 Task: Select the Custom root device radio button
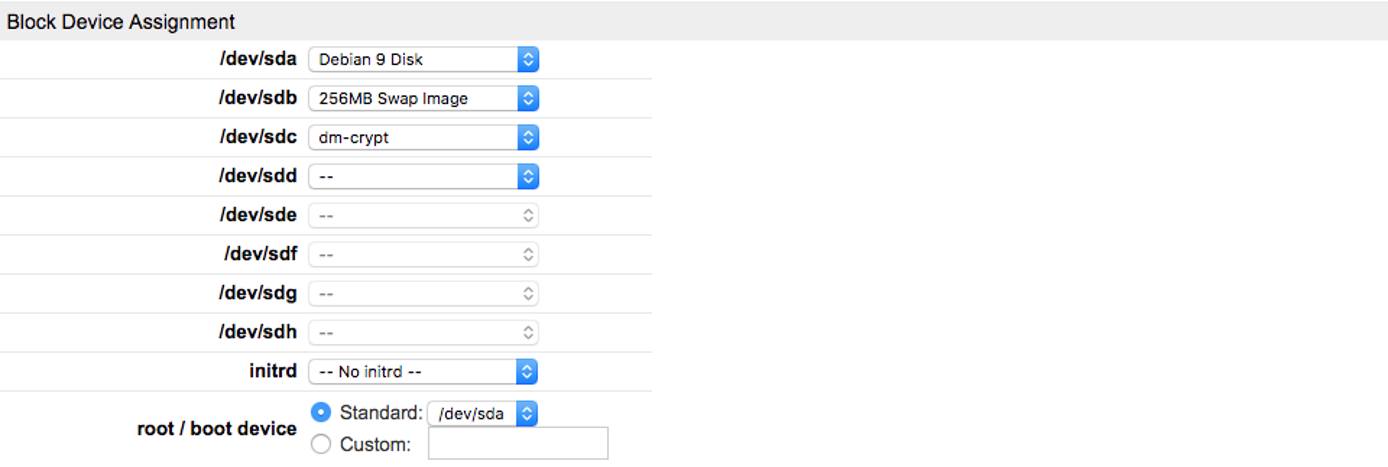click(321, 445)
